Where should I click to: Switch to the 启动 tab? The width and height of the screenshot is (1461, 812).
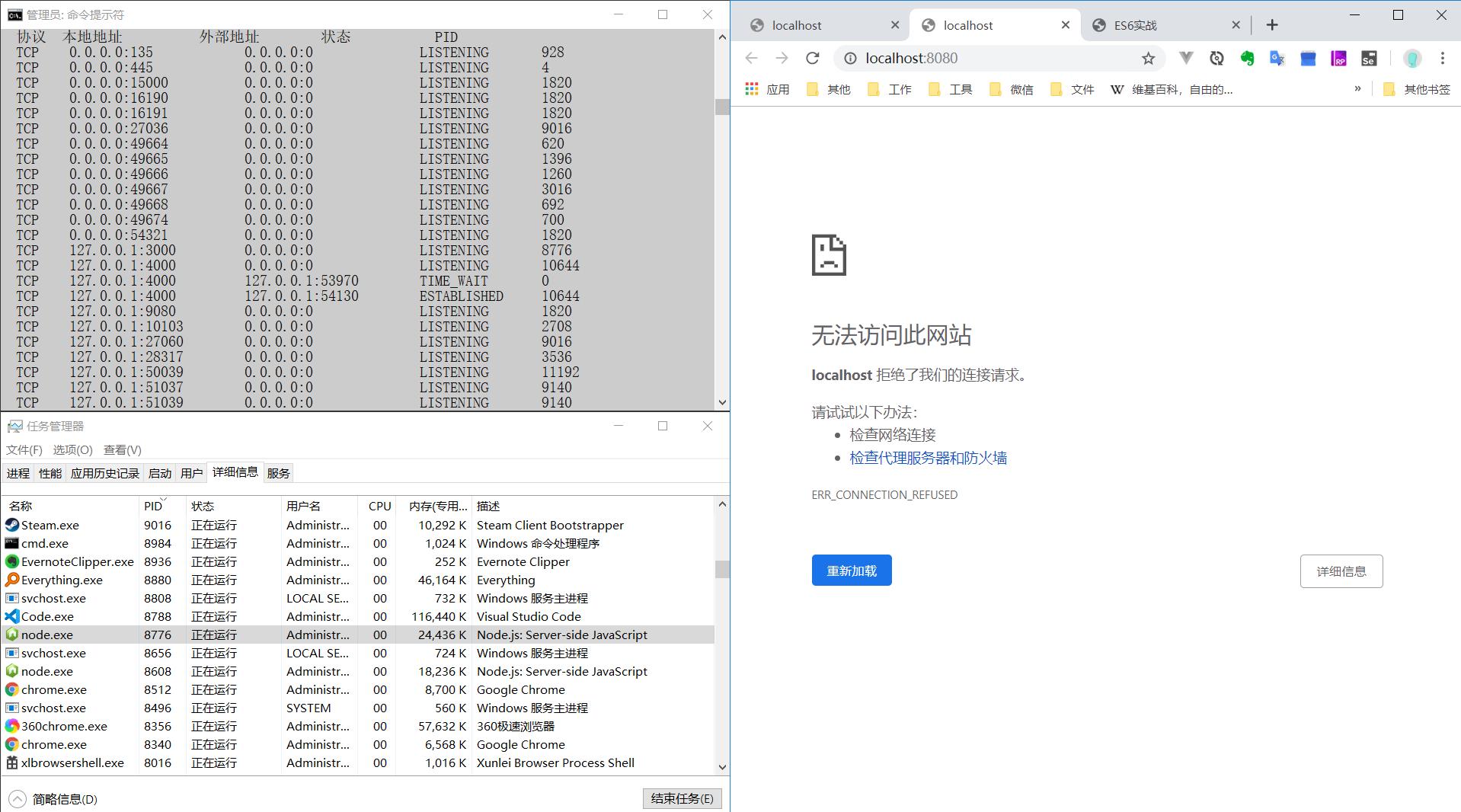pos(160,473)
